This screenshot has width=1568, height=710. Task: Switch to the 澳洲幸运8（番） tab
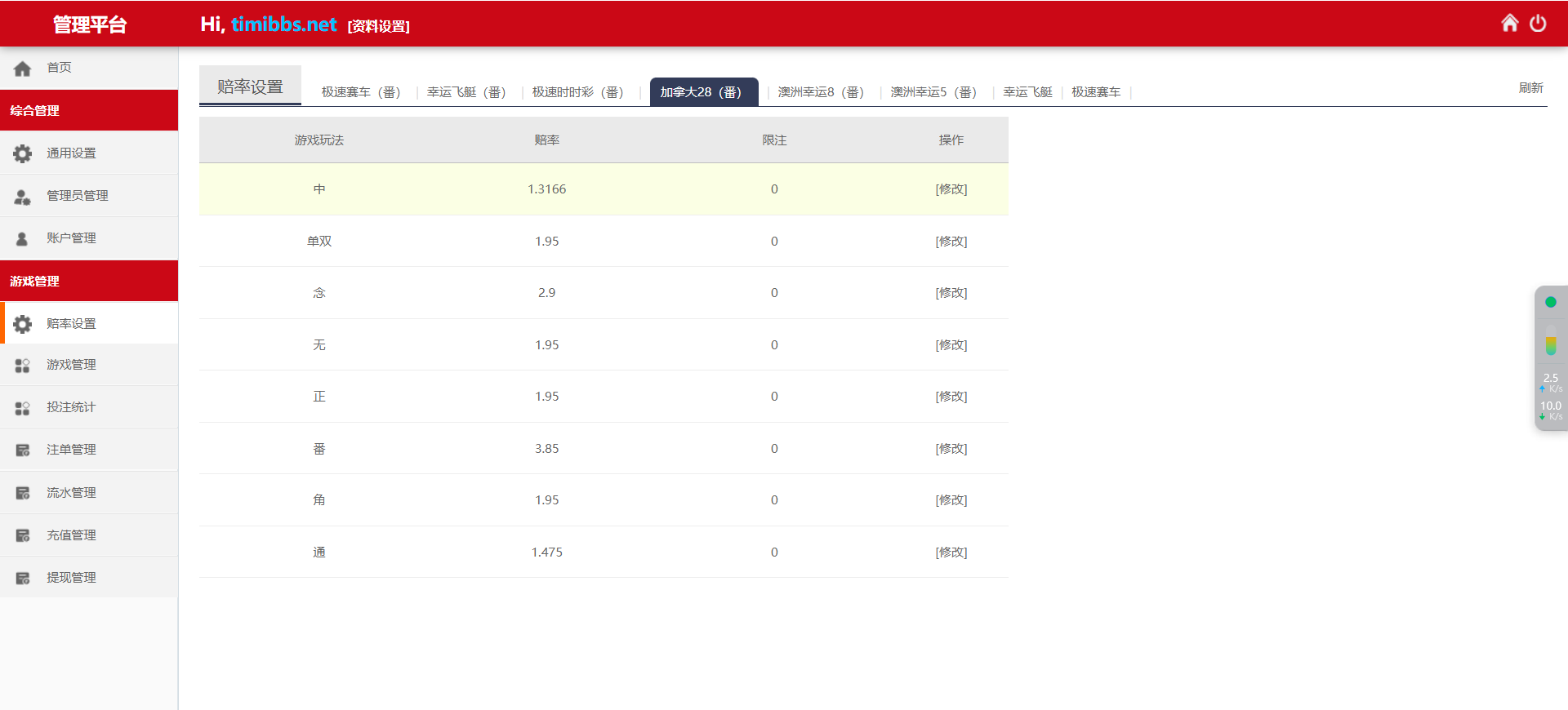point(821,92)
